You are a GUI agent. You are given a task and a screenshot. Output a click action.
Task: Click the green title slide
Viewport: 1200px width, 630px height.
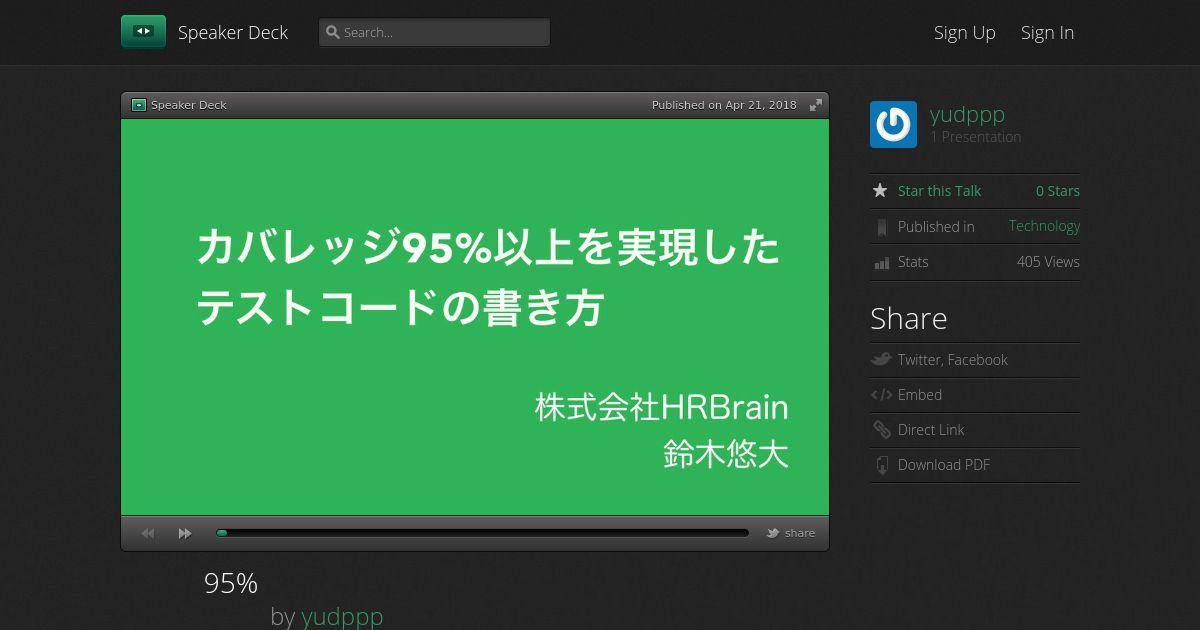point(475,317)
